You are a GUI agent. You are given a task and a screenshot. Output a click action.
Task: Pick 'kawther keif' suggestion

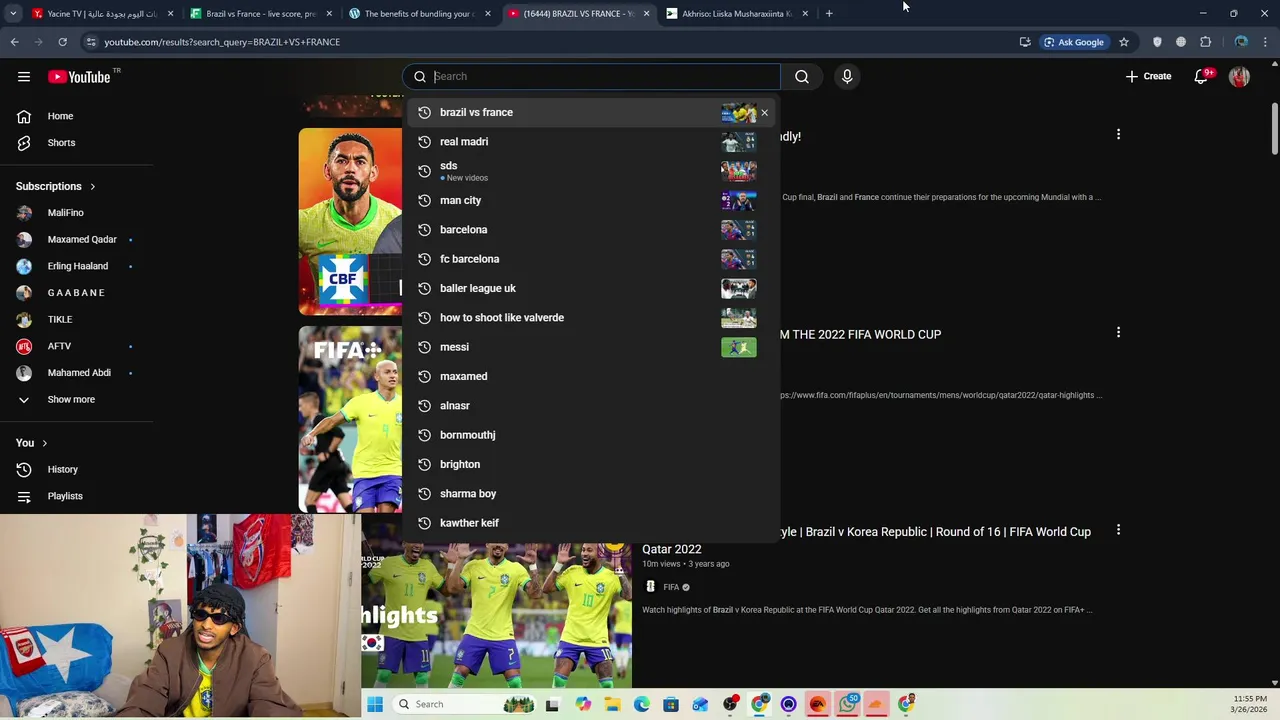click(590, 523)
